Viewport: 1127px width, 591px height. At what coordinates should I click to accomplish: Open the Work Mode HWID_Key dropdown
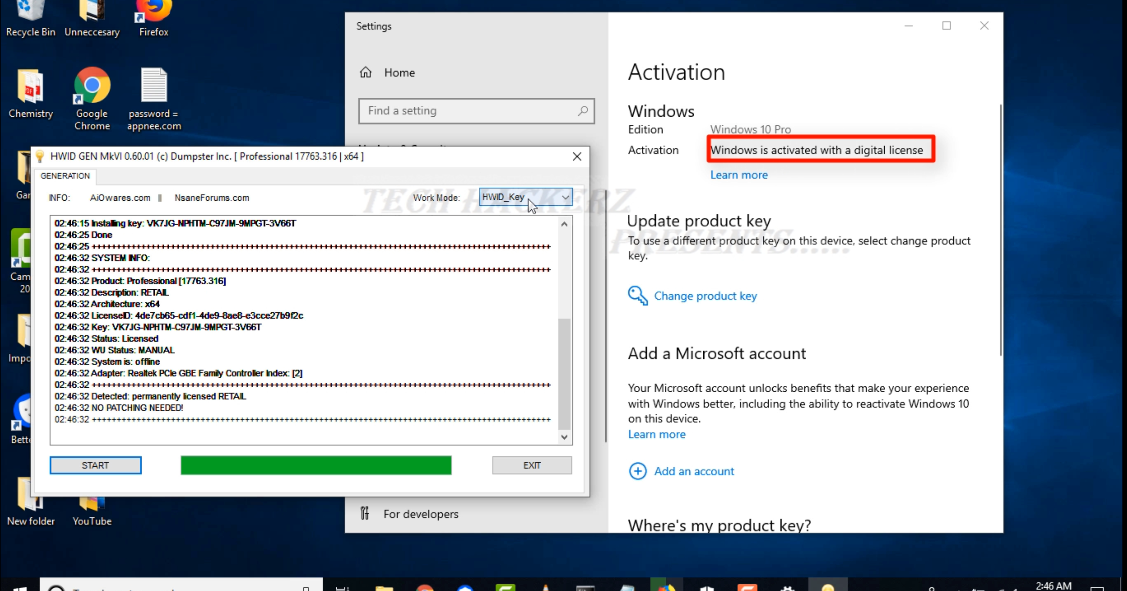click(525, 197)
